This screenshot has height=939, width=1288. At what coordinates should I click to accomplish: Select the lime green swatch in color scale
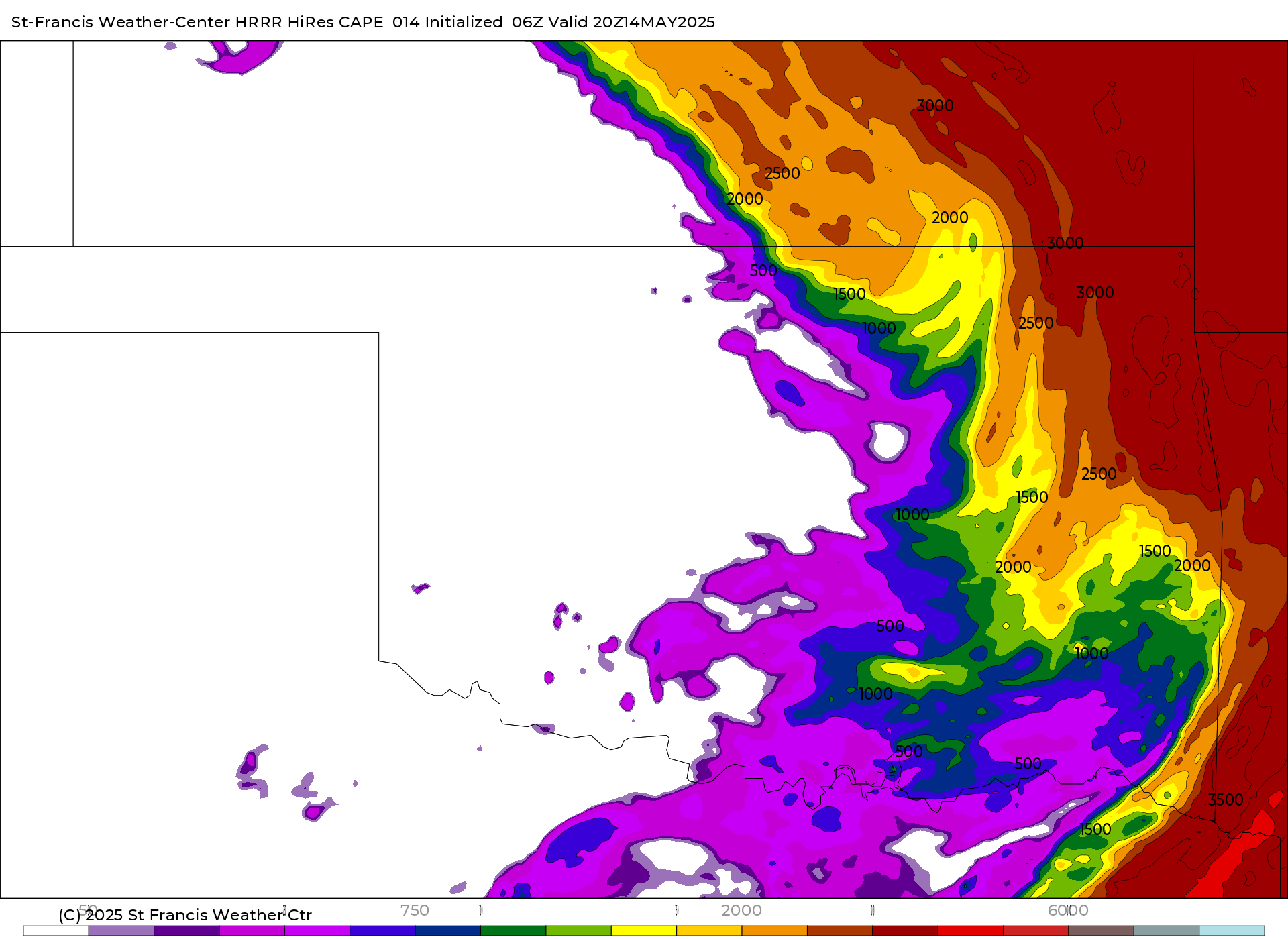pyautogui.click(x=579, y=931)
